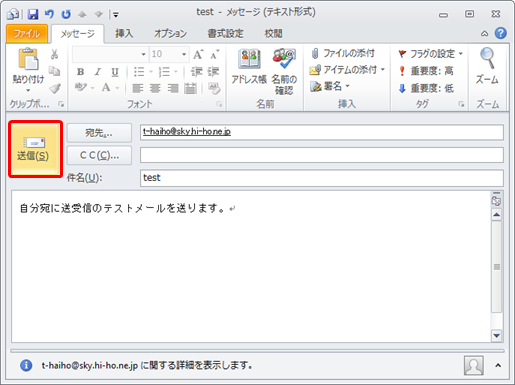Open Help question mark icon
This screenshot has width=515, height=385.
pos(501,33)
